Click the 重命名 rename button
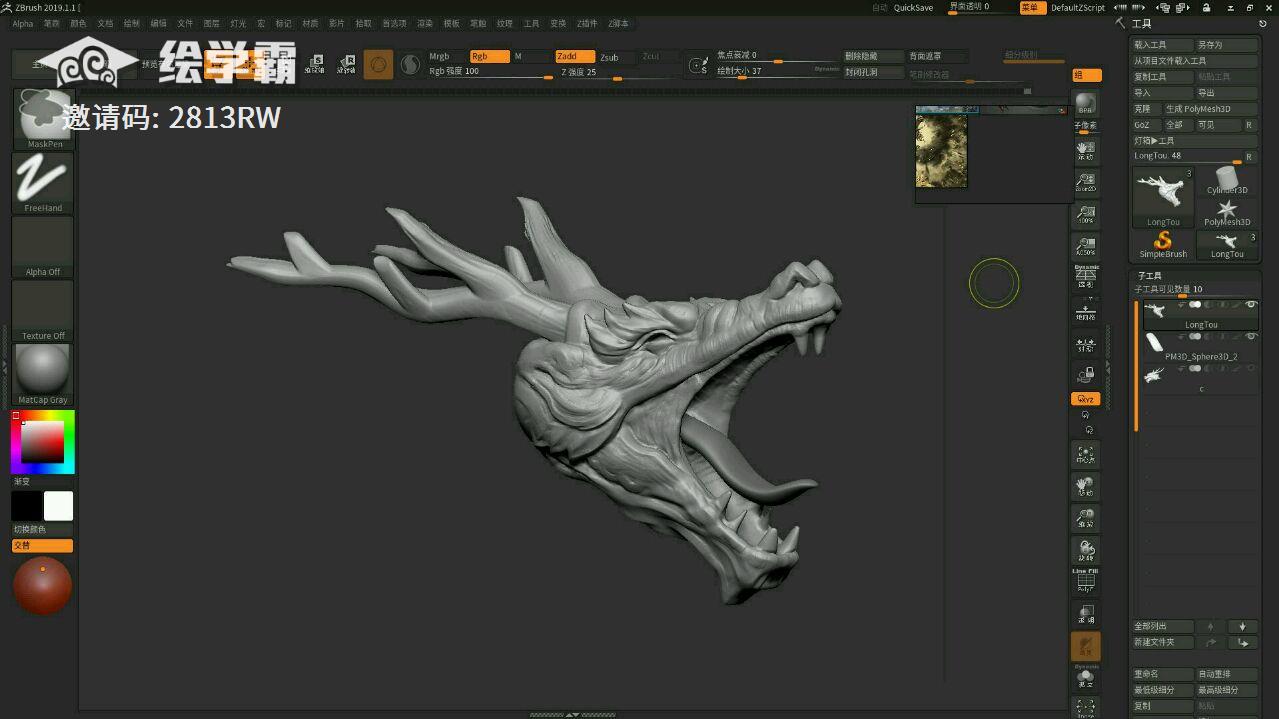 (1163, 674)
